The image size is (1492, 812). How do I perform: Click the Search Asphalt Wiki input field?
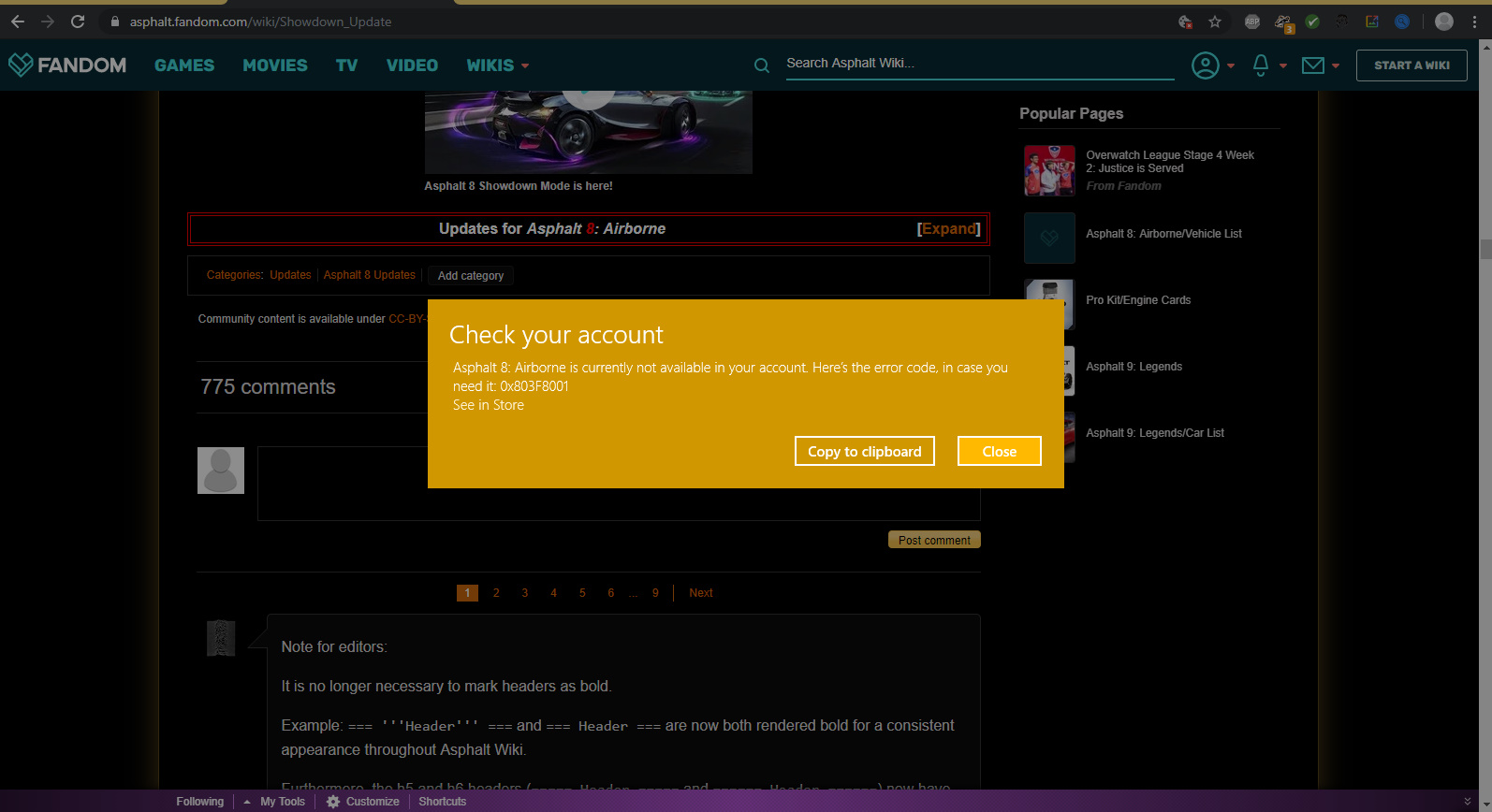(978, 64)
